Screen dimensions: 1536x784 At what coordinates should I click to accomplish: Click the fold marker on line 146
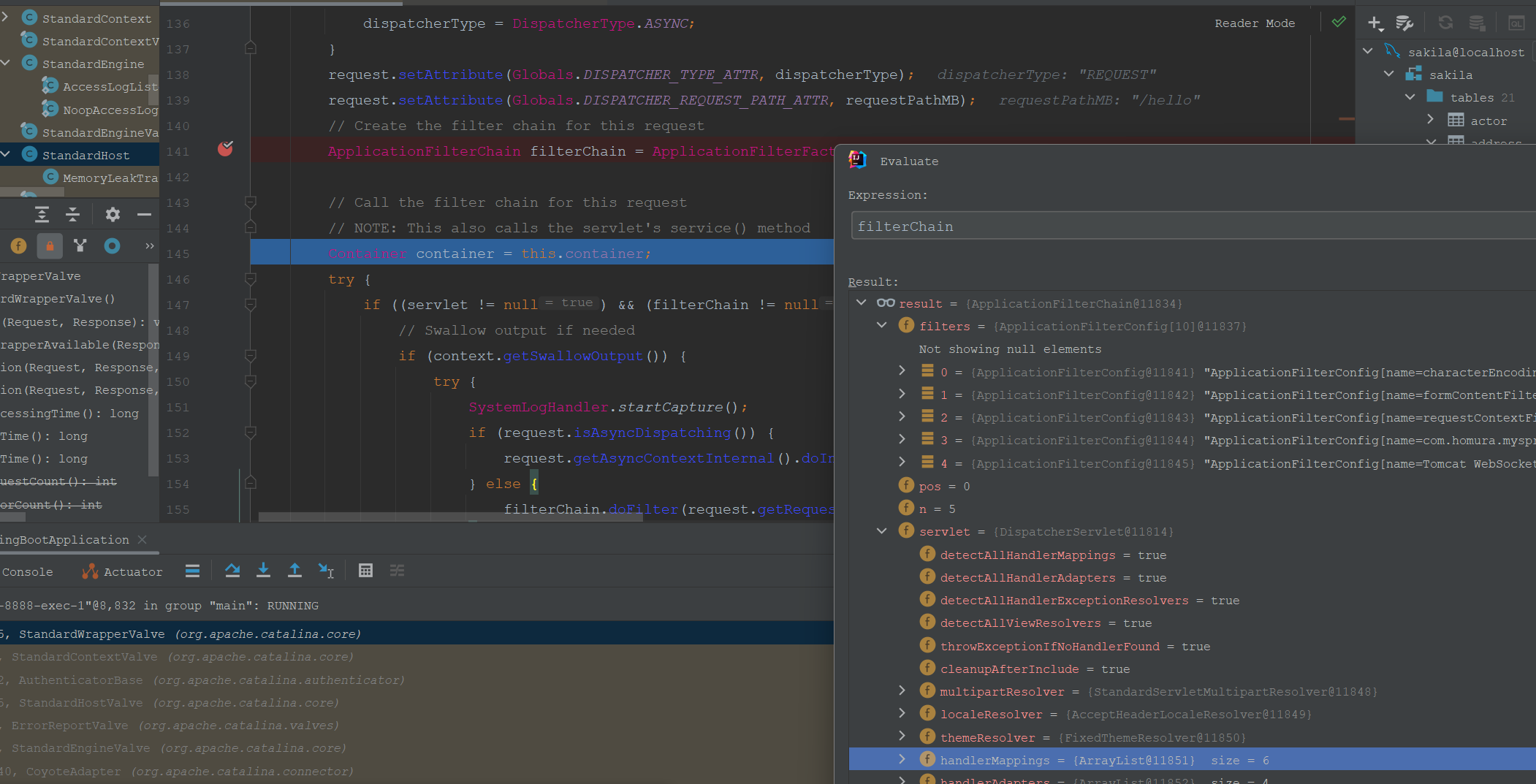251,279
